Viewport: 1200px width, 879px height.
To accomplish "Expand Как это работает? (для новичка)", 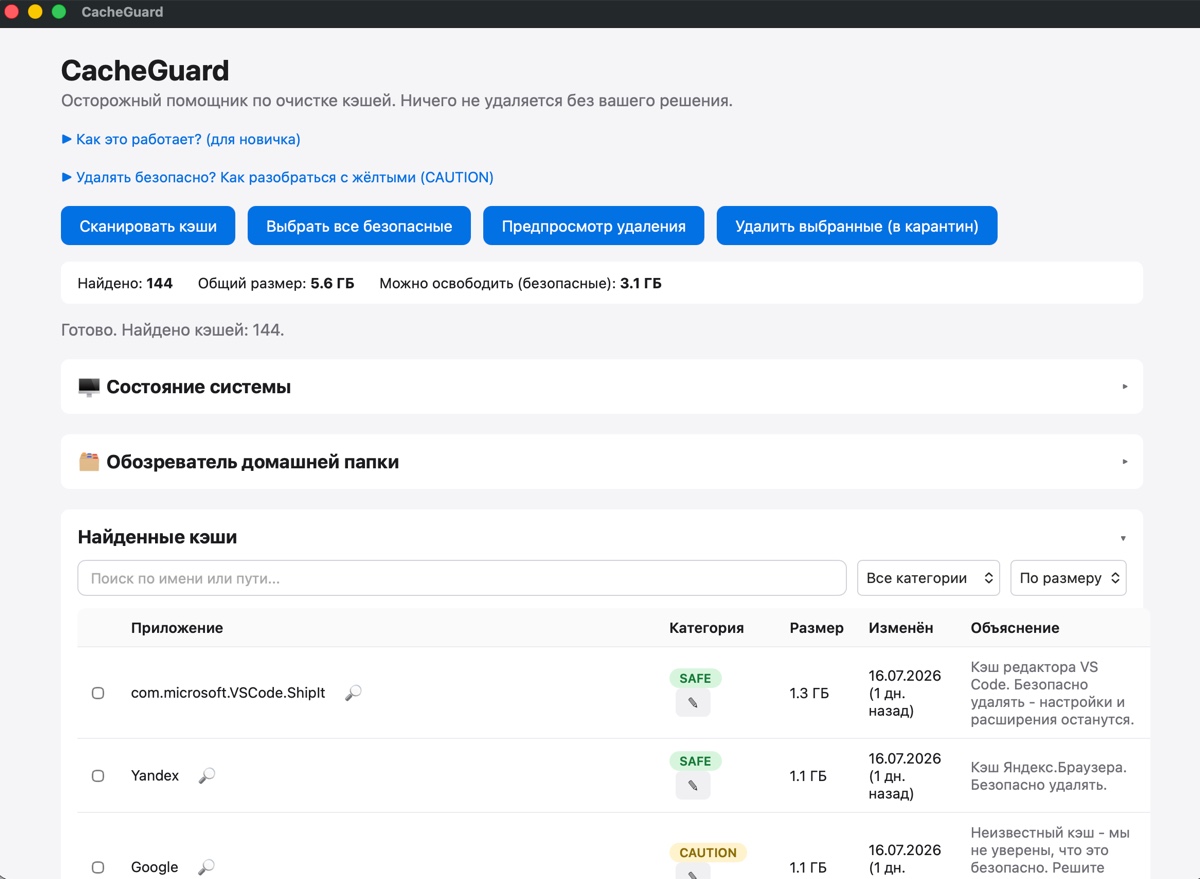I will tap(181, 139).
